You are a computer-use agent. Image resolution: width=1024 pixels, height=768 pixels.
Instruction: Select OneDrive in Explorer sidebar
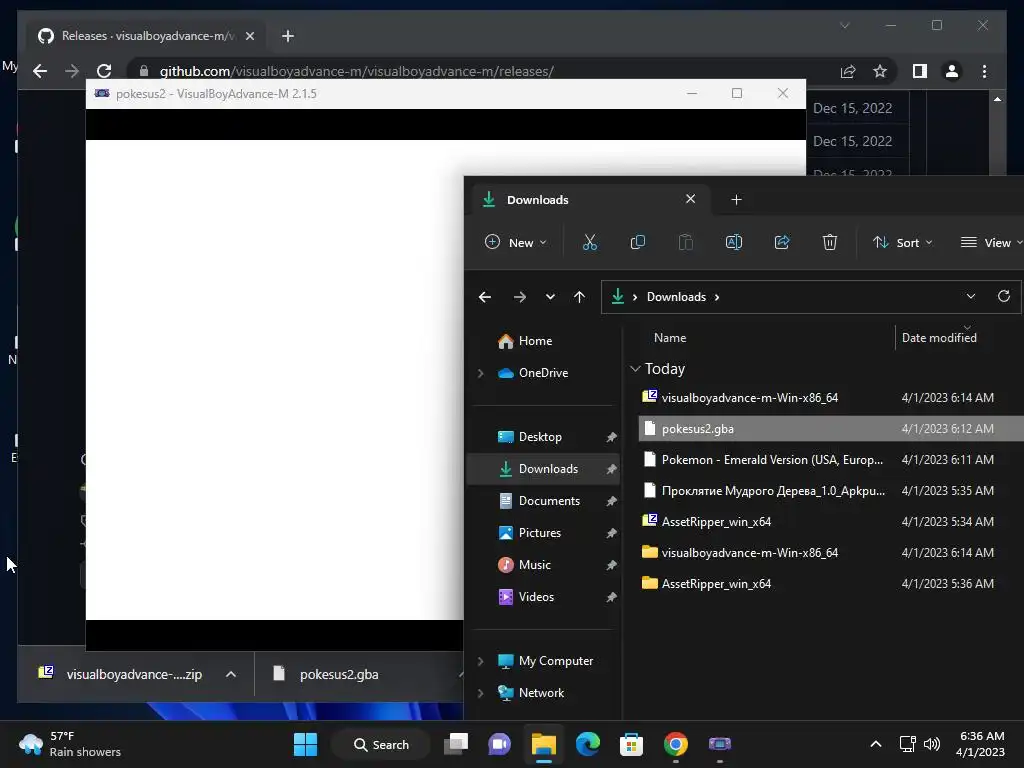click(534, 373)
